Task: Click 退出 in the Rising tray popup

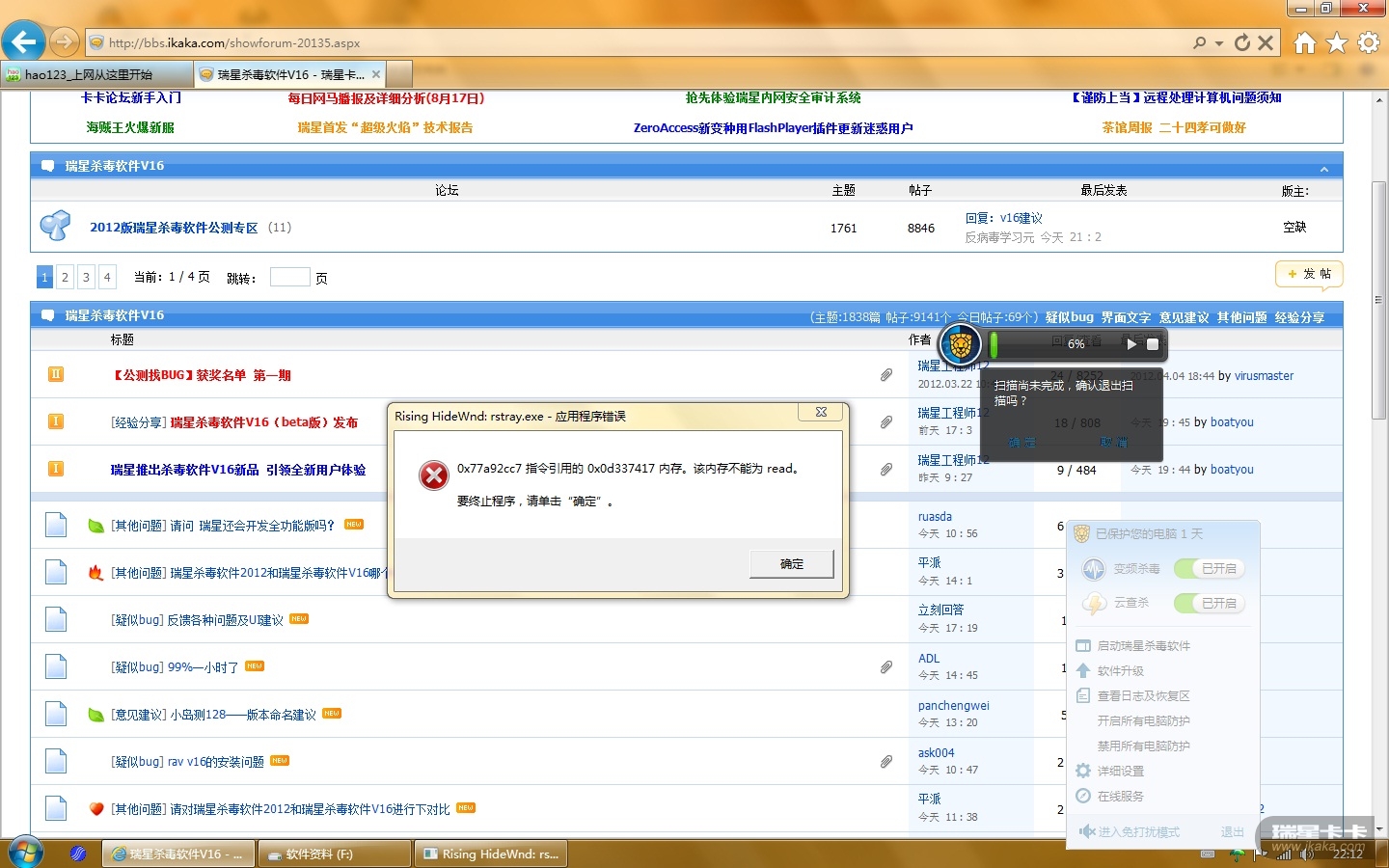Action: [x=1232, y=831]
